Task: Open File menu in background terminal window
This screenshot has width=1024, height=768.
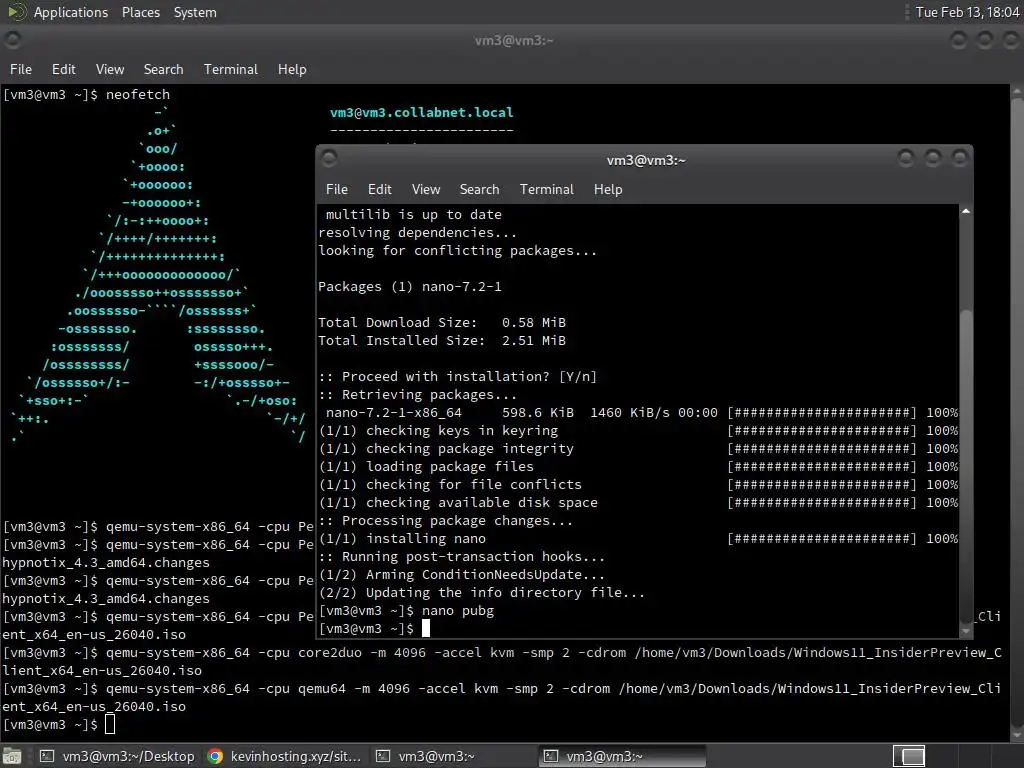Action: coord(21,69)
